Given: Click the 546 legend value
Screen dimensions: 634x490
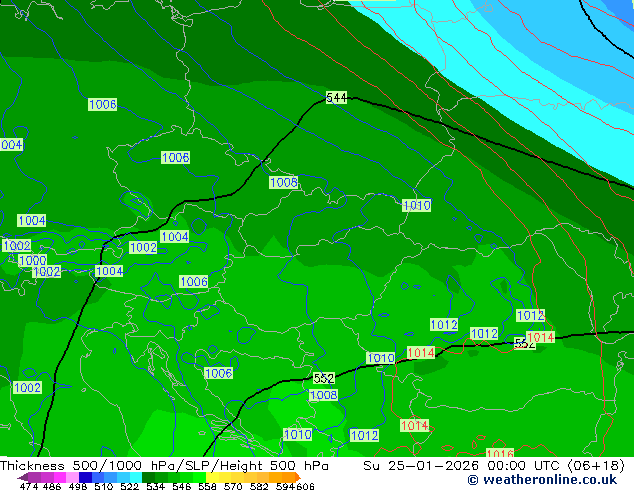Looking at the screenshot, I should (x=181, y=486).
